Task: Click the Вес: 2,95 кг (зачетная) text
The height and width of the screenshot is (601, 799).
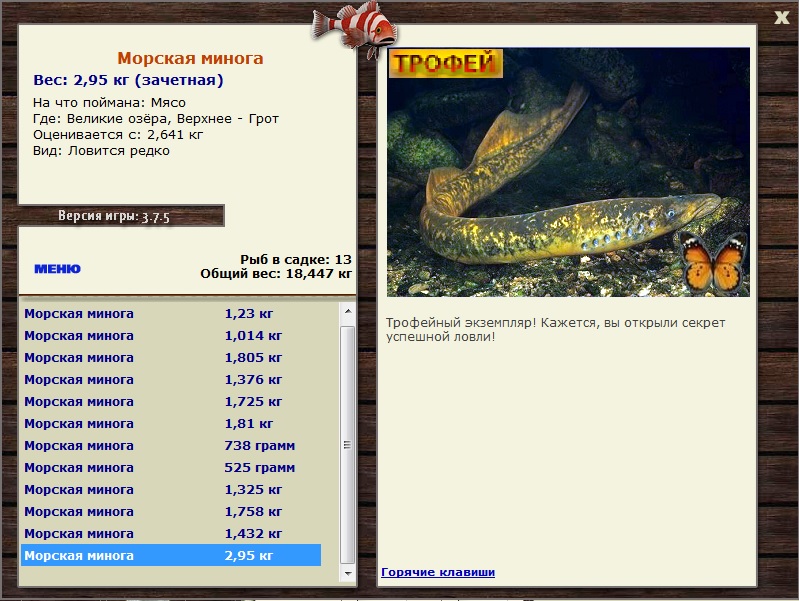Action: coord(128,80)
